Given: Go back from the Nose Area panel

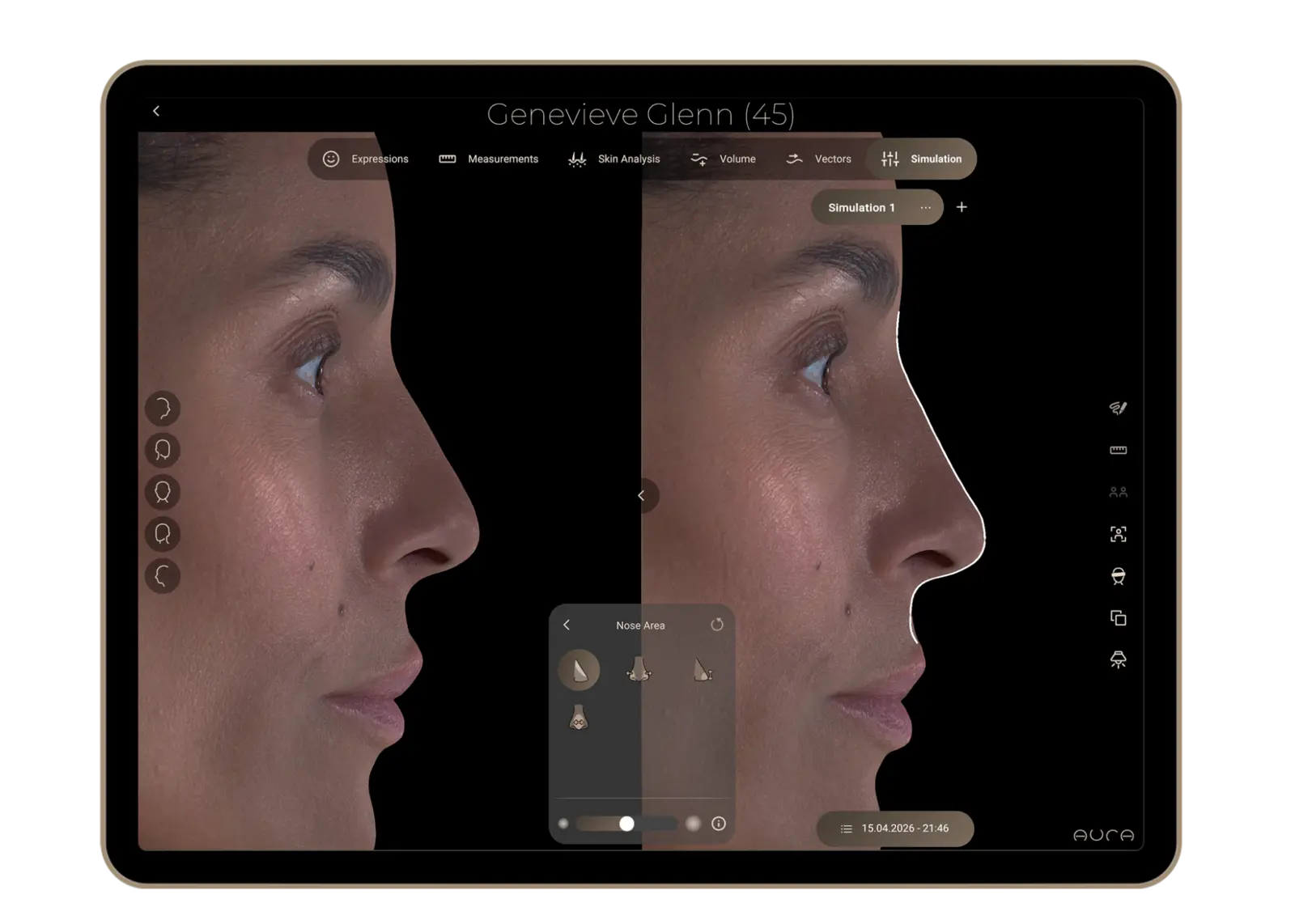Looking at the screenshot, I should tap(567, 625).
